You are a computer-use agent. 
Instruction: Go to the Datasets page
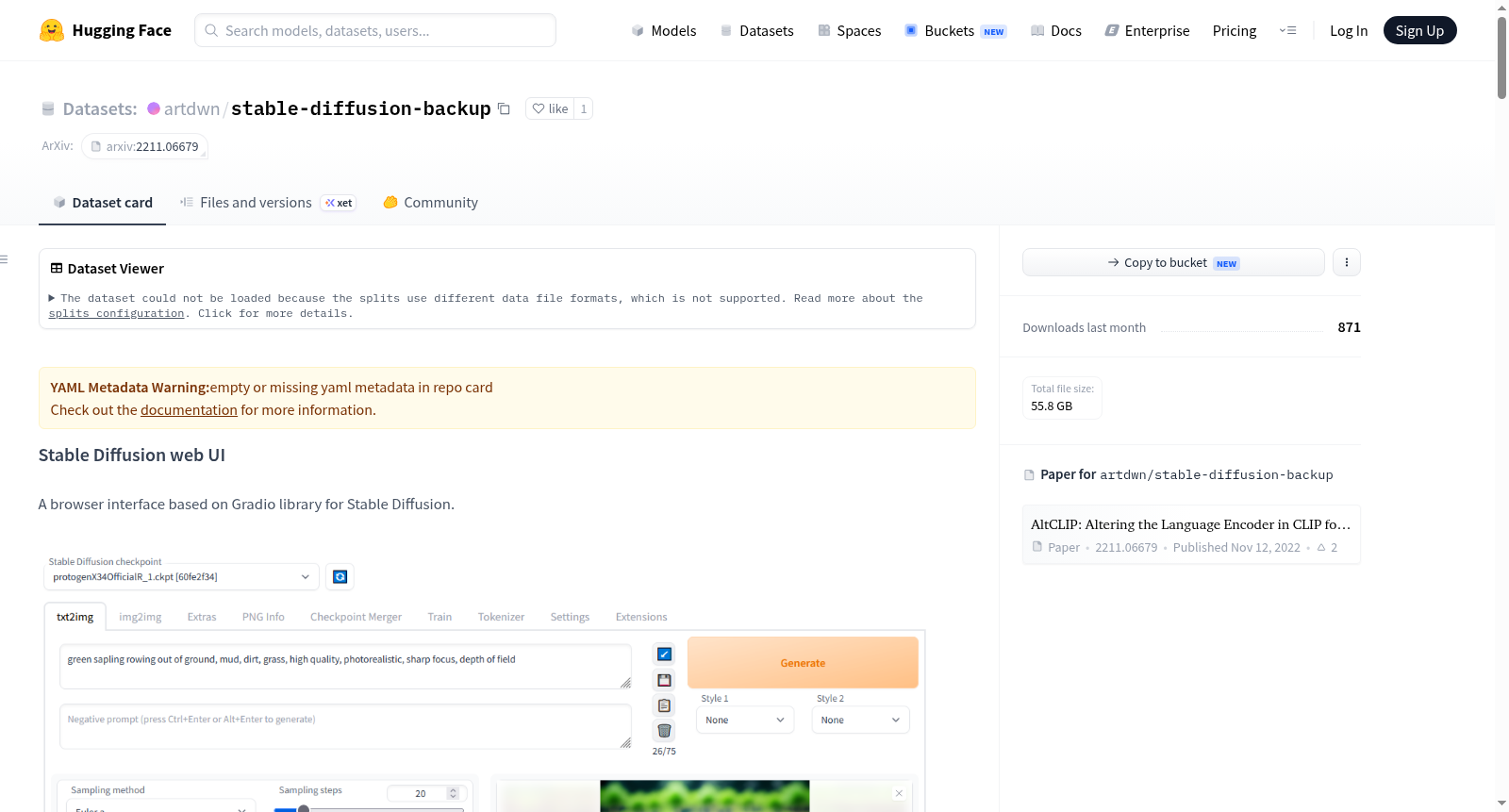click(756, 31)
